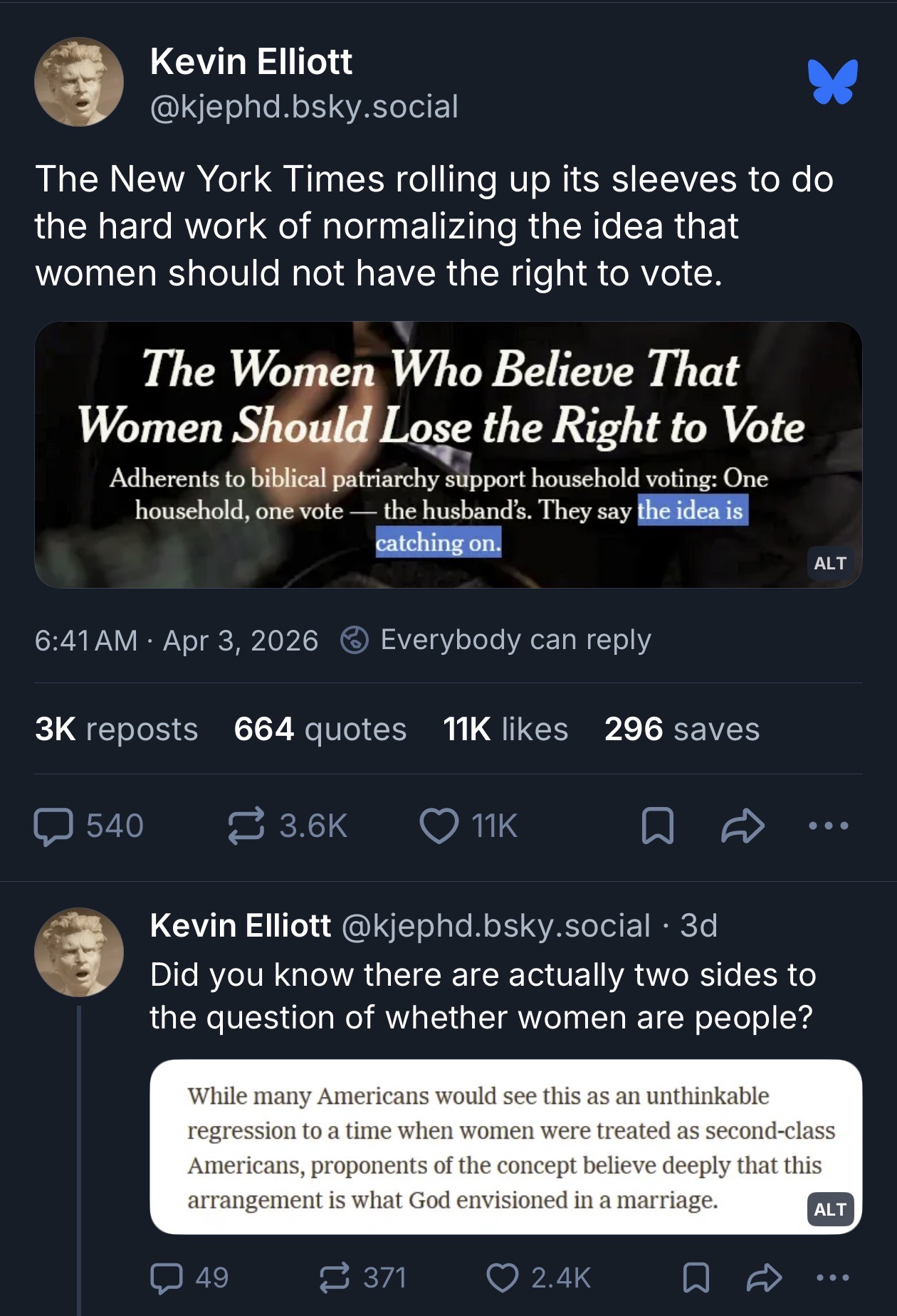Share the follow-up post

coord(764,1278)
